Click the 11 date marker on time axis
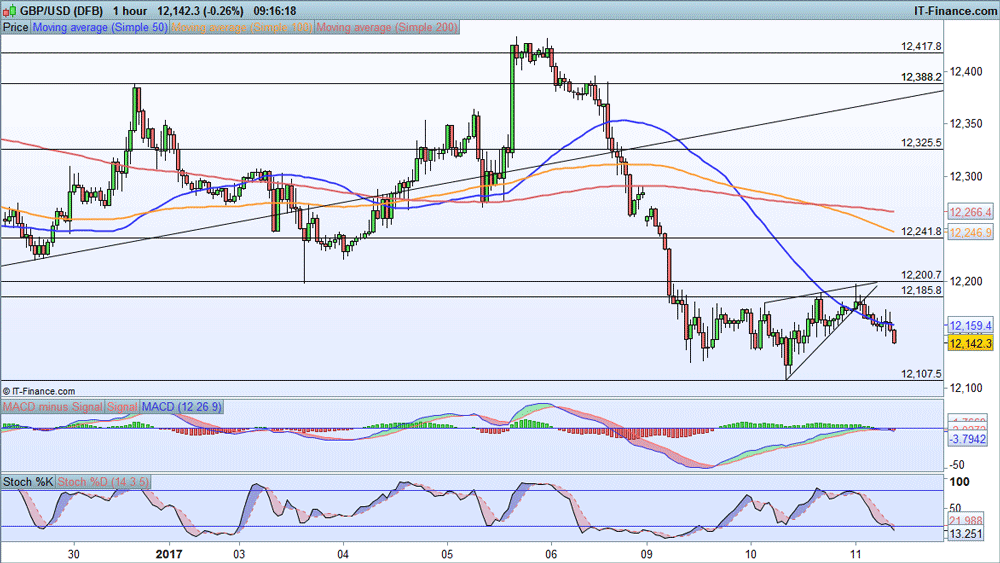 click(x=855, y=554)
